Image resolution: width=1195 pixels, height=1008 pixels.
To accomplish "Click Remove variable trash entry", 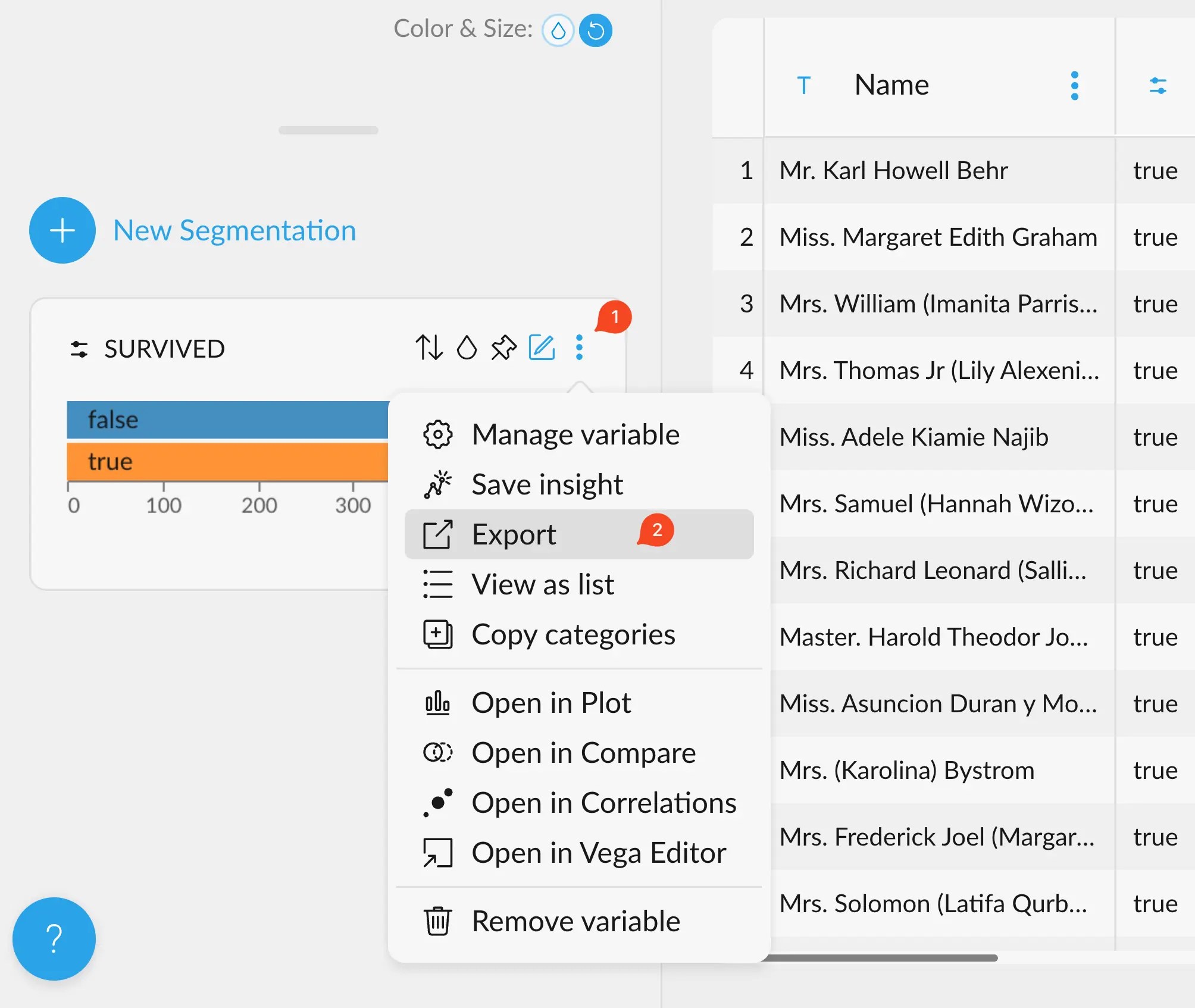I will pos(575,921).
